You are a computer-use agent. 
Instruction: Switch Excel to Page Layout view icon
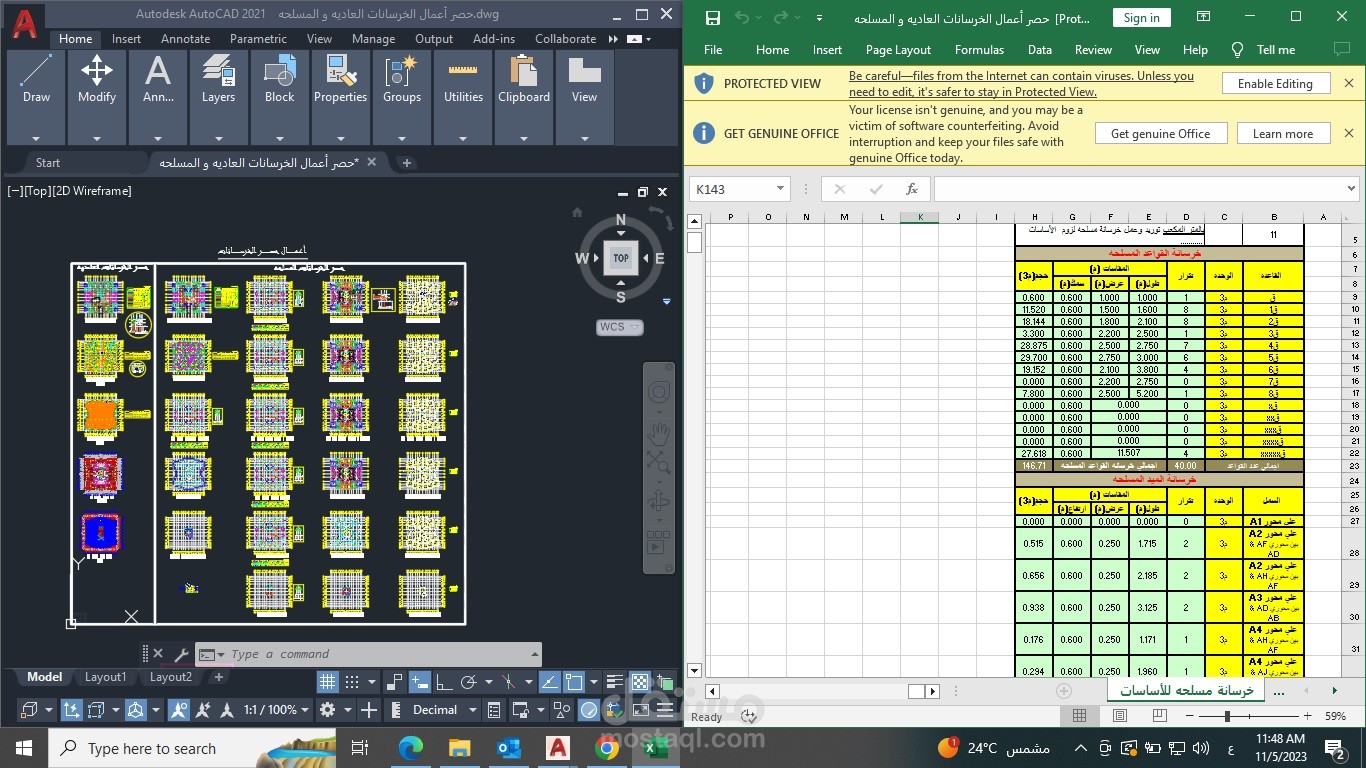1120,716
